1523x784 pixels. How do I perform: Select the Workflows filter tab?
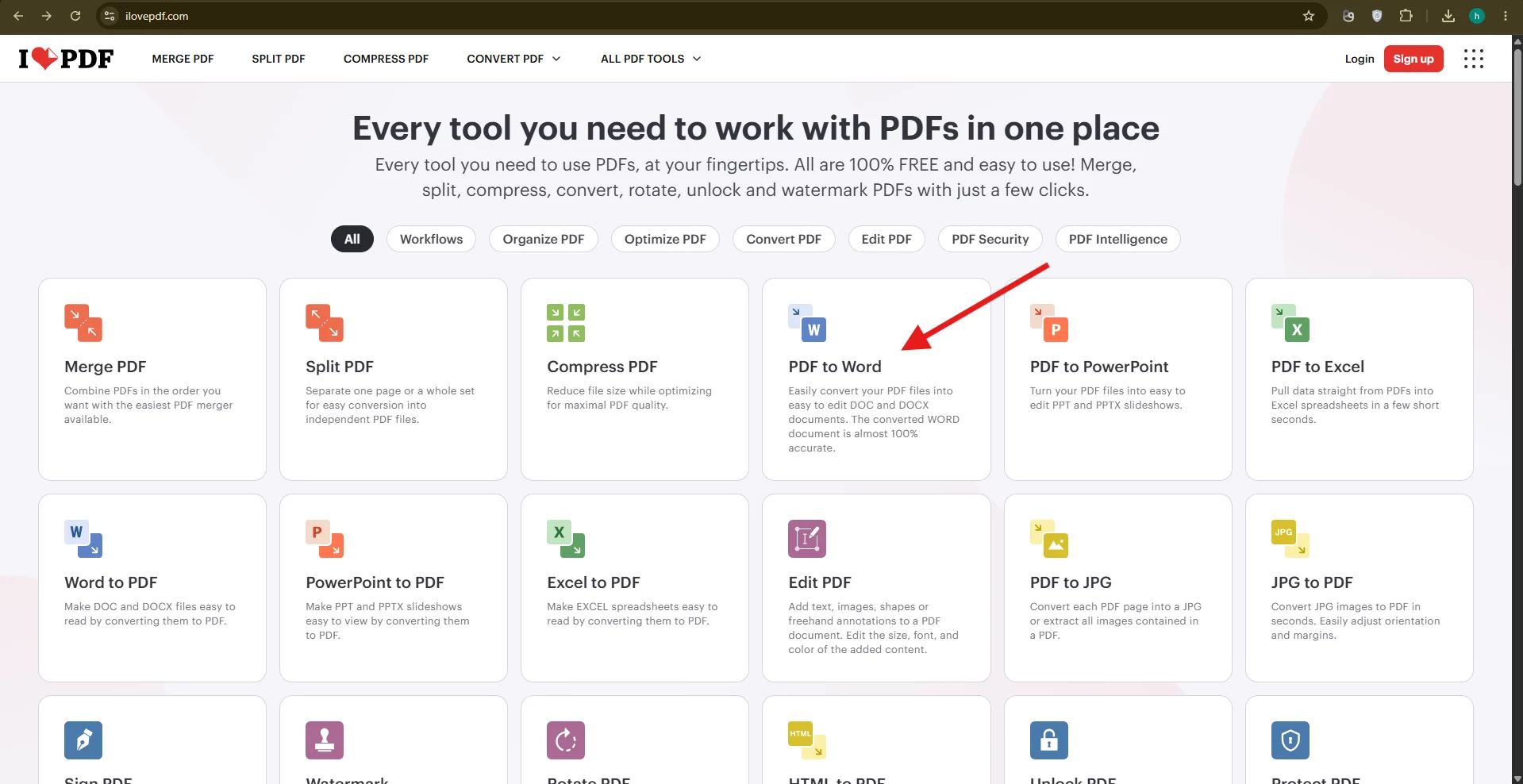point(431,239)
